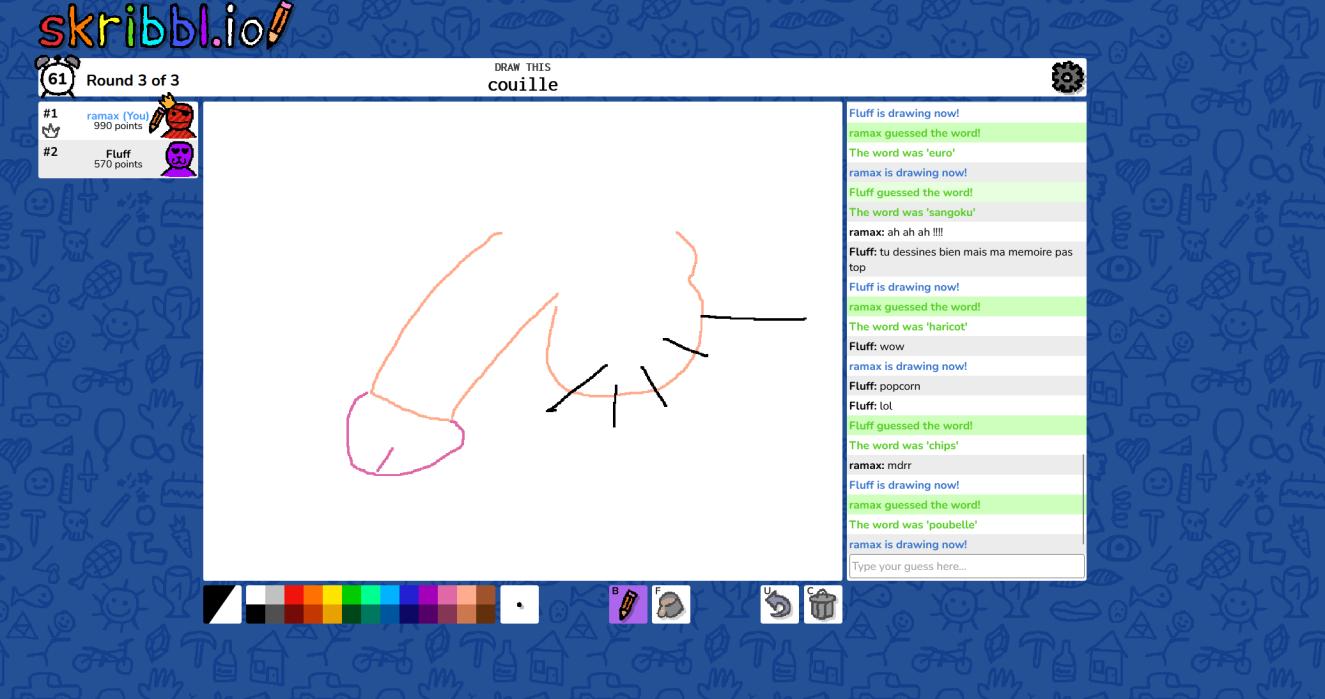The image size is (1325, 699).
Task: Choose the pink color swatch
Action: click(x=447, y=595)
